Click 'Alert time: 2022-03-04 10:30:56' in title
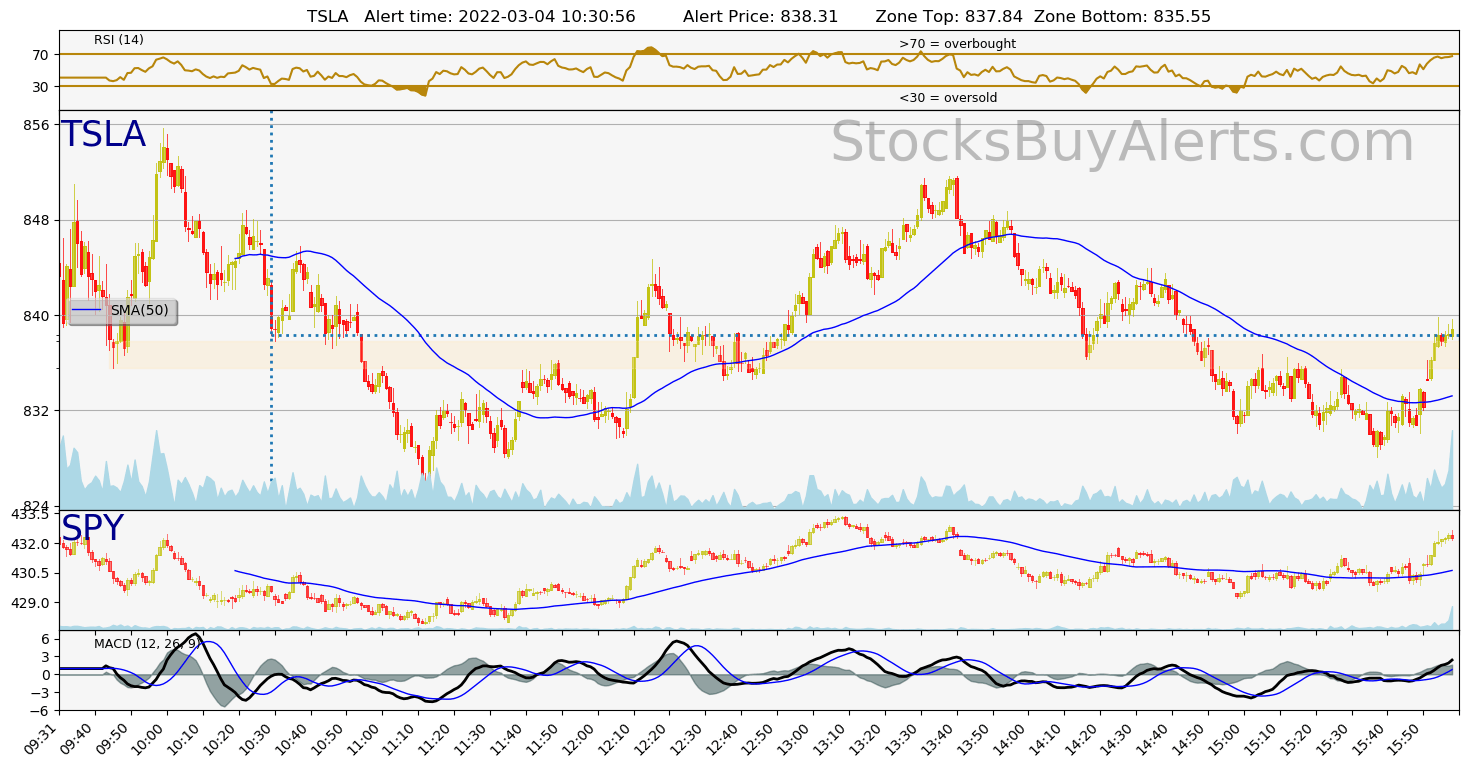Screen dimensions: 1474x768 [500, 17]
